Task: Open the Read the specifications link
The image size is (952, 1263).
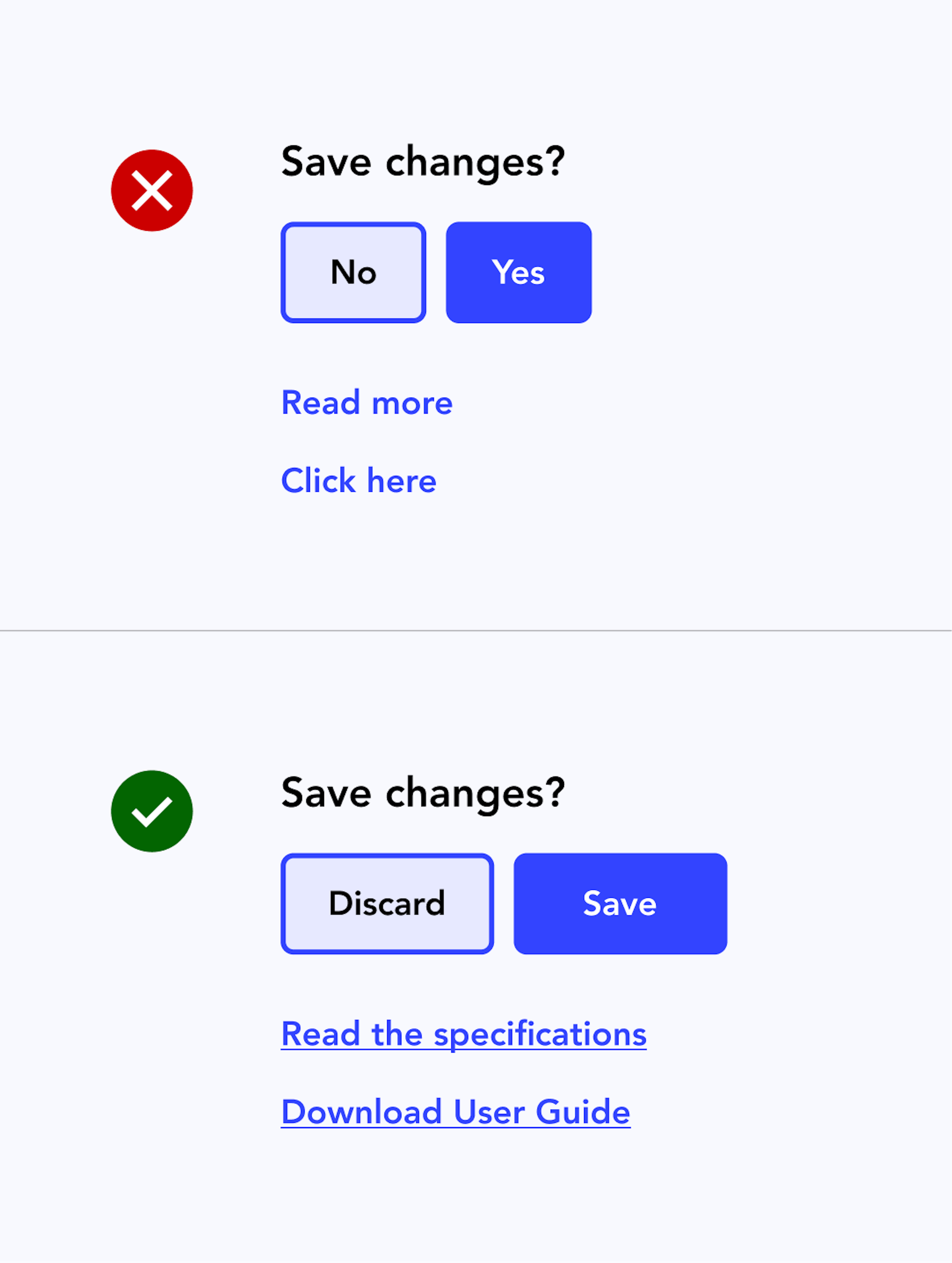Action: [x=463, y=1034]
